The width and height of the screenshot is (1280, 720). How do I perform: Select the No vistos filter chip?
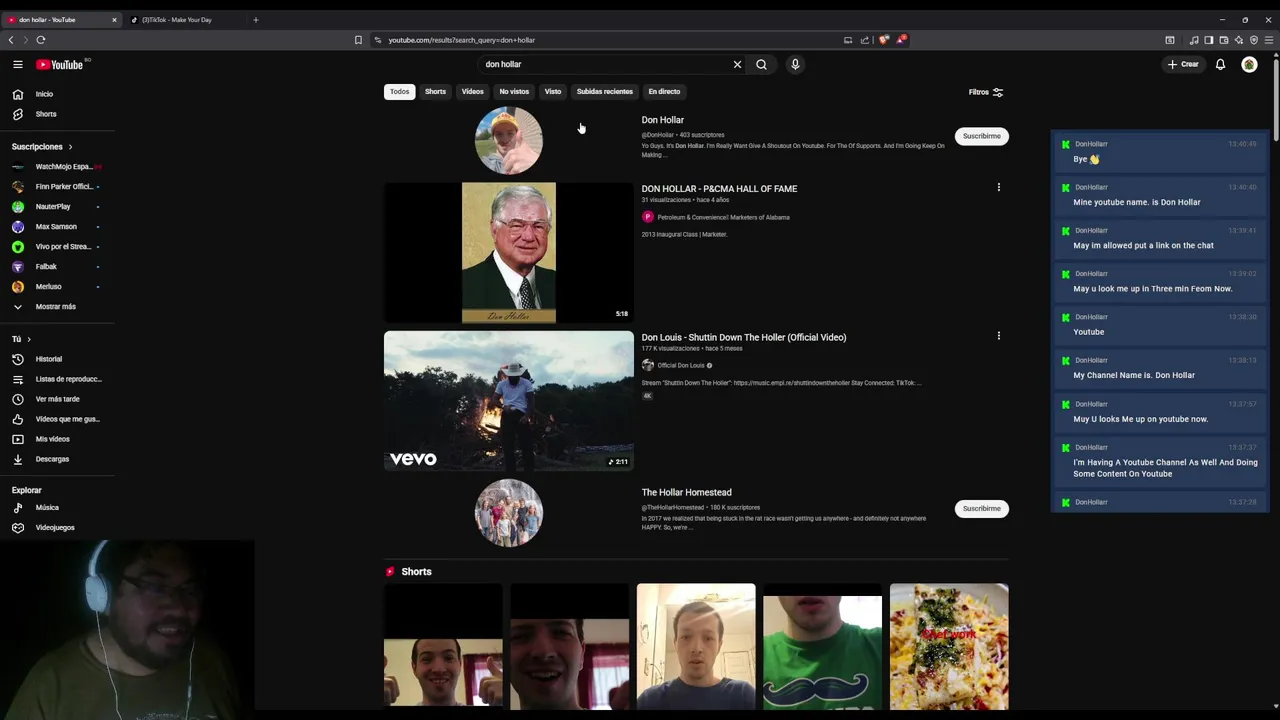pyautogui.click(x=514, y=92)
